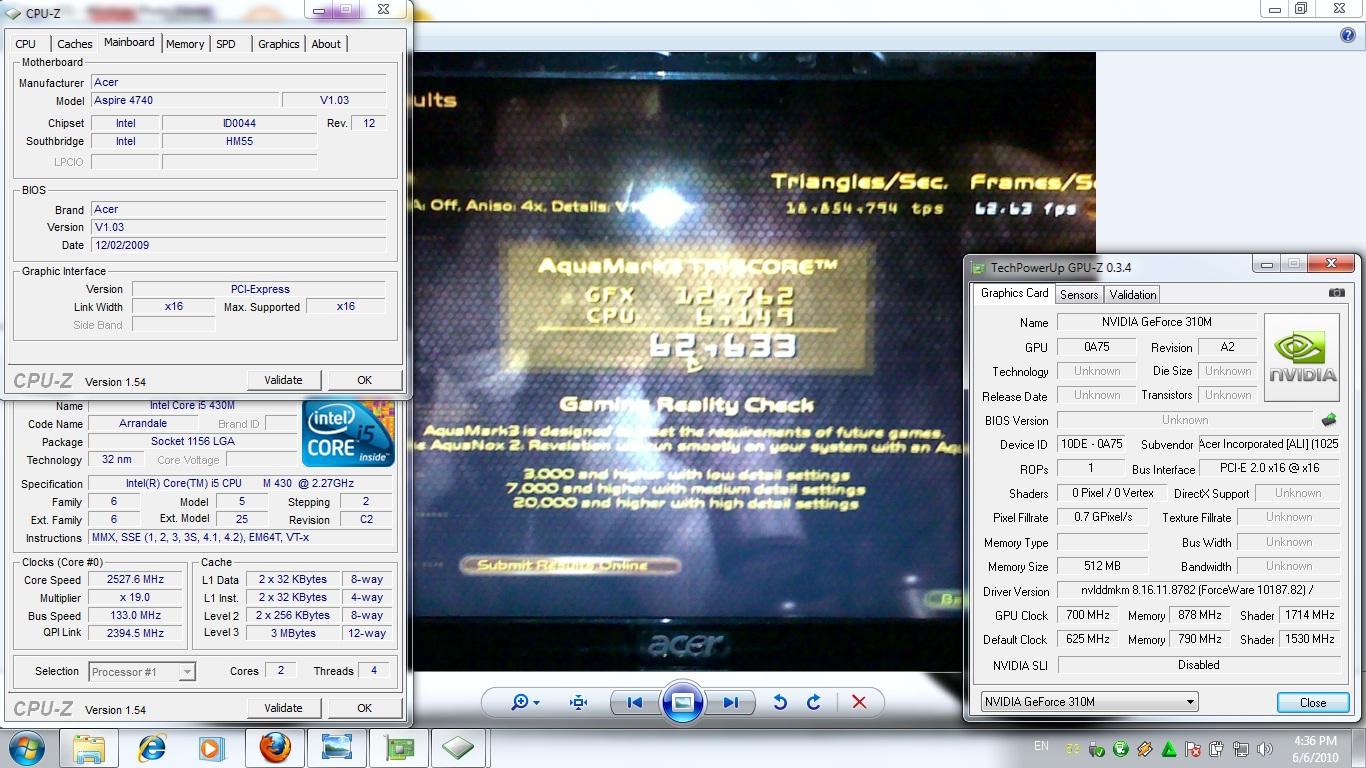Open the Memory tab in CPU-Z
Viewport: 1366px width, 768px height.
click(185, 44)
